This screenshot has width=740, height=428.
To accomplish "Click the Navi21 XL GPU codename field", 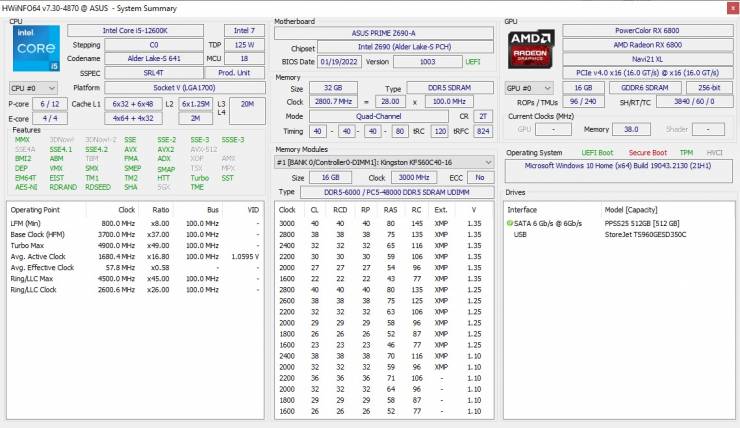I will [648, 59].
